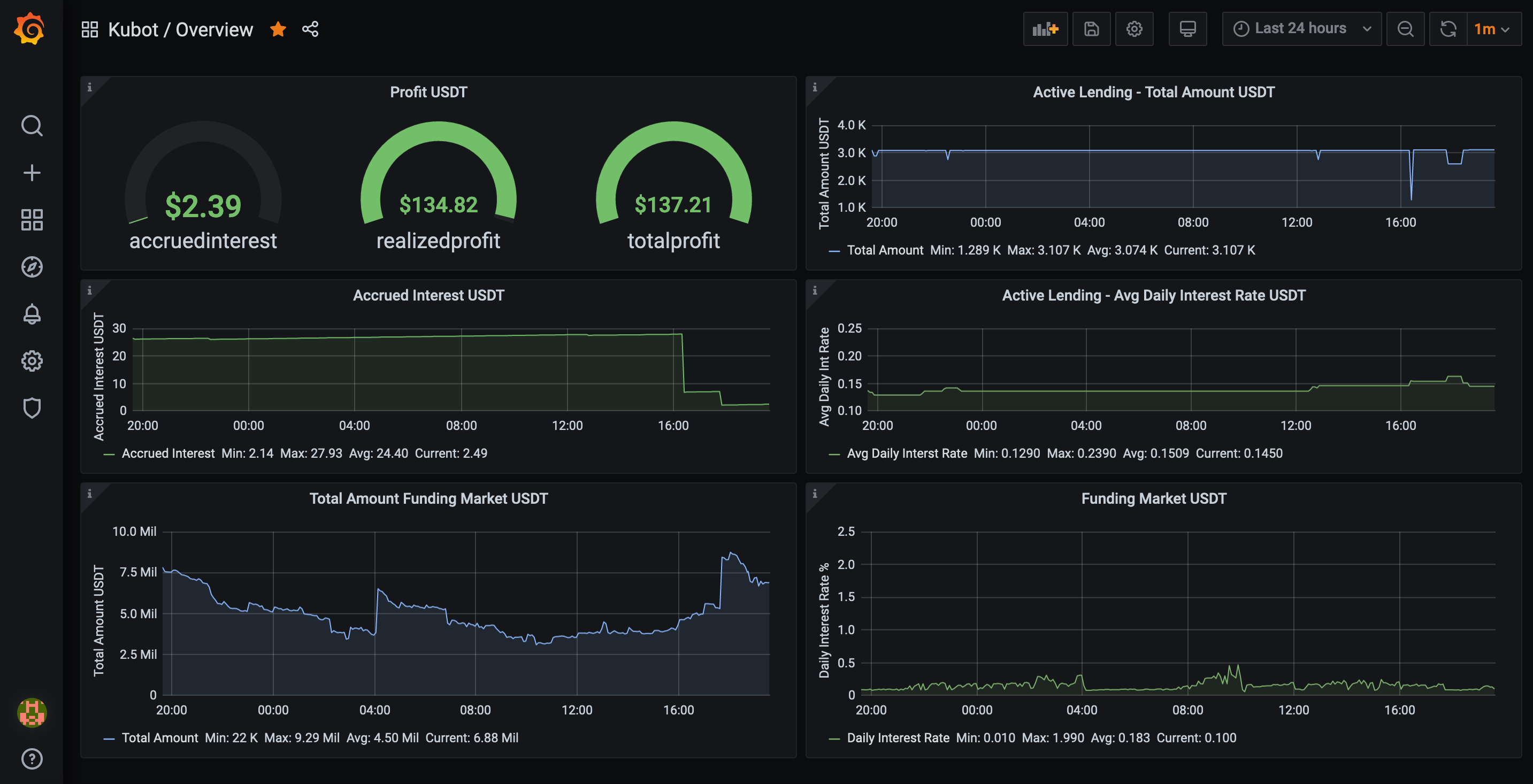Save the dashboard using the floppy icon
The image size is (1533, 784).
1091,28
